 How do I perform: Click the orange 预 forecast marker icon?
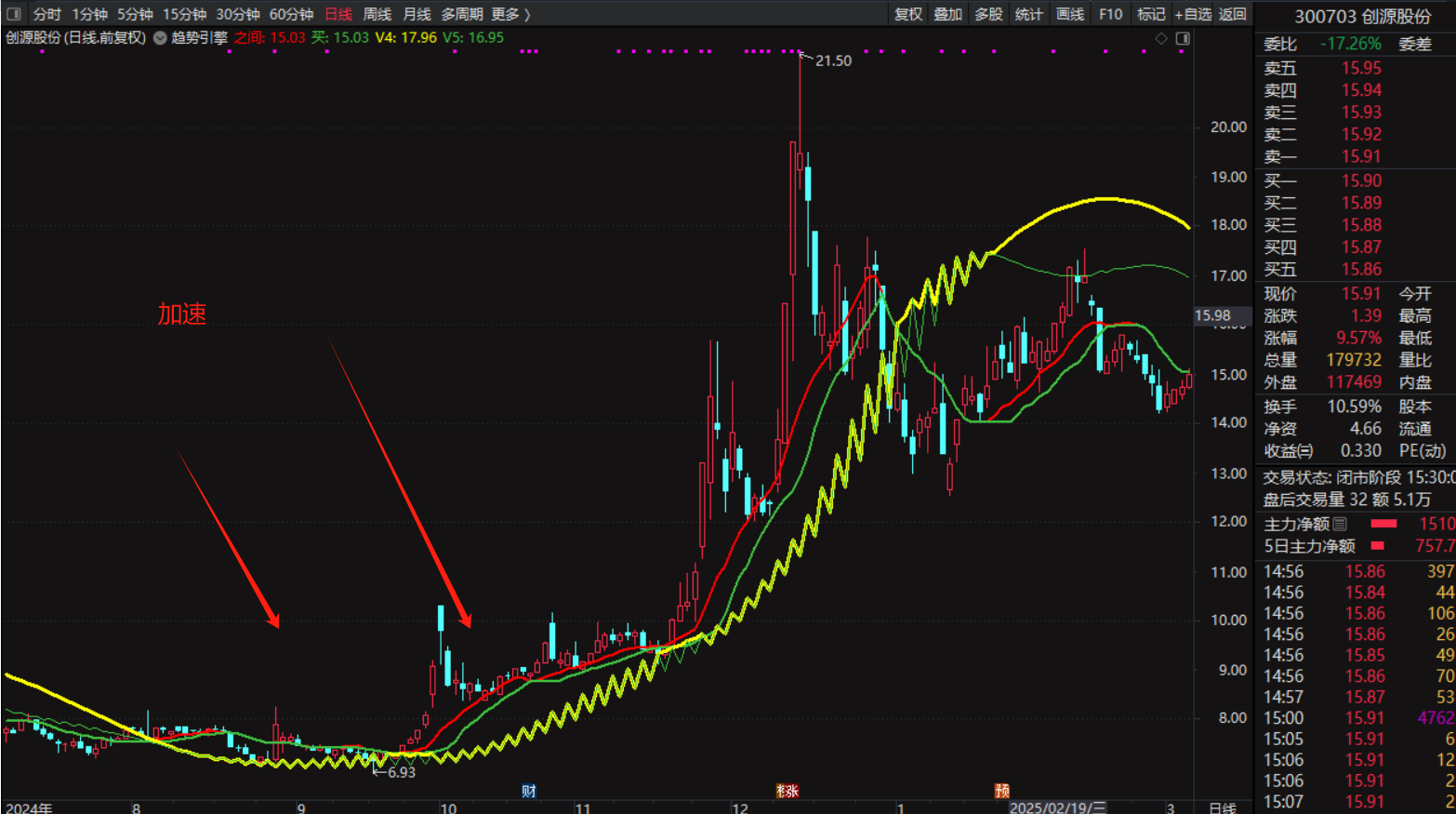(x=1001, y=791)
